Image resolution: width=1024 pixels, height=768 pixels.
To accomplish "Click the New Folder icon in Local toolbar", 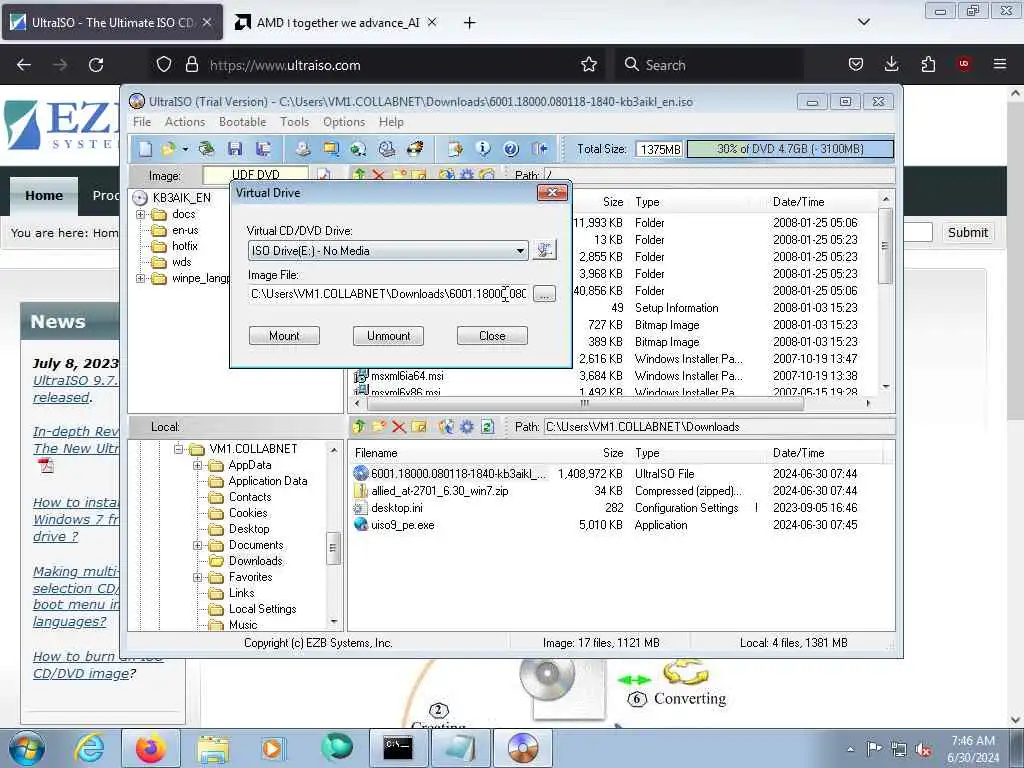I will click(x=379, y=427).
